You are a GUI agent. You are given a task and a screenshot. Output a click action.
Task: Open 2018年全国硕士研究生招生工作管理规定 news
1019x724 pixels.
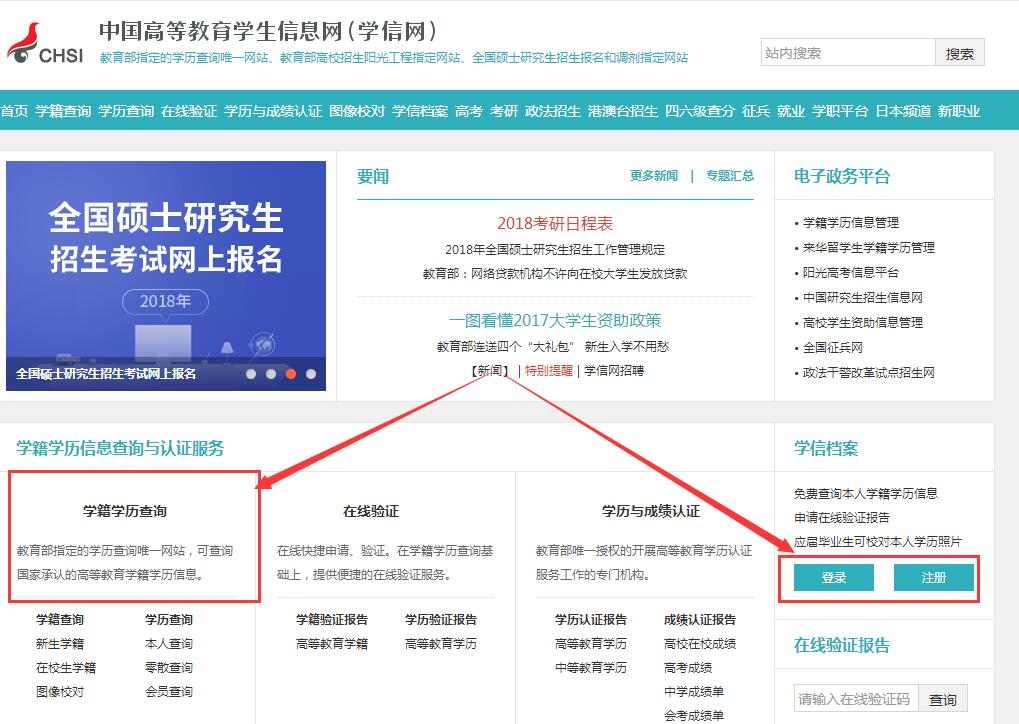click(555, 250)
